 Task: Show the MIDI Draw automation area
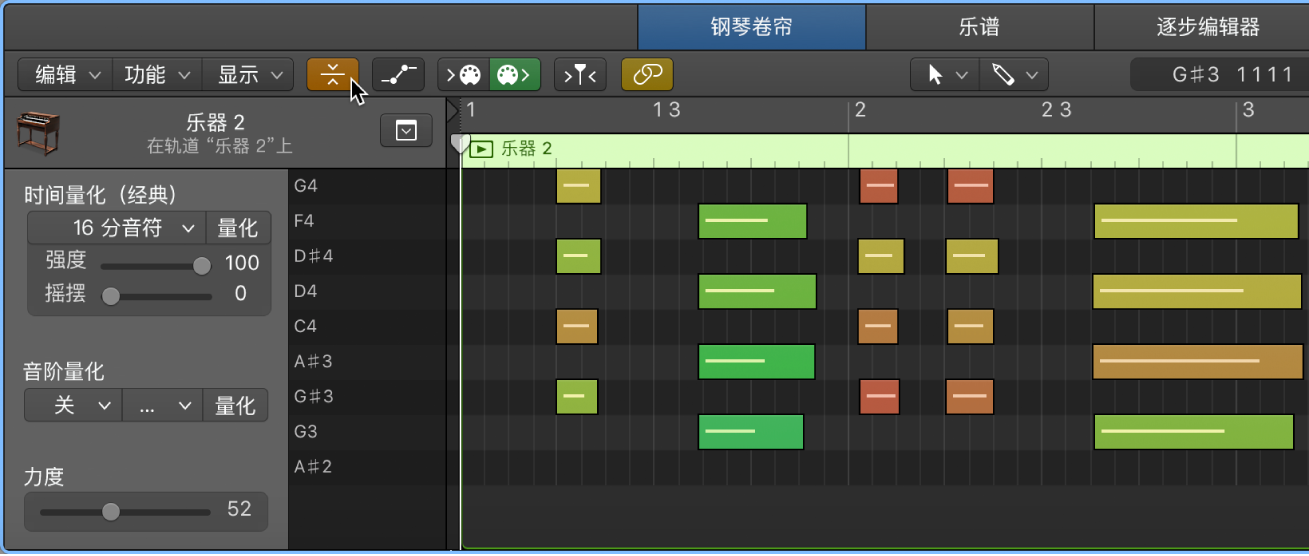click(398, 75)
